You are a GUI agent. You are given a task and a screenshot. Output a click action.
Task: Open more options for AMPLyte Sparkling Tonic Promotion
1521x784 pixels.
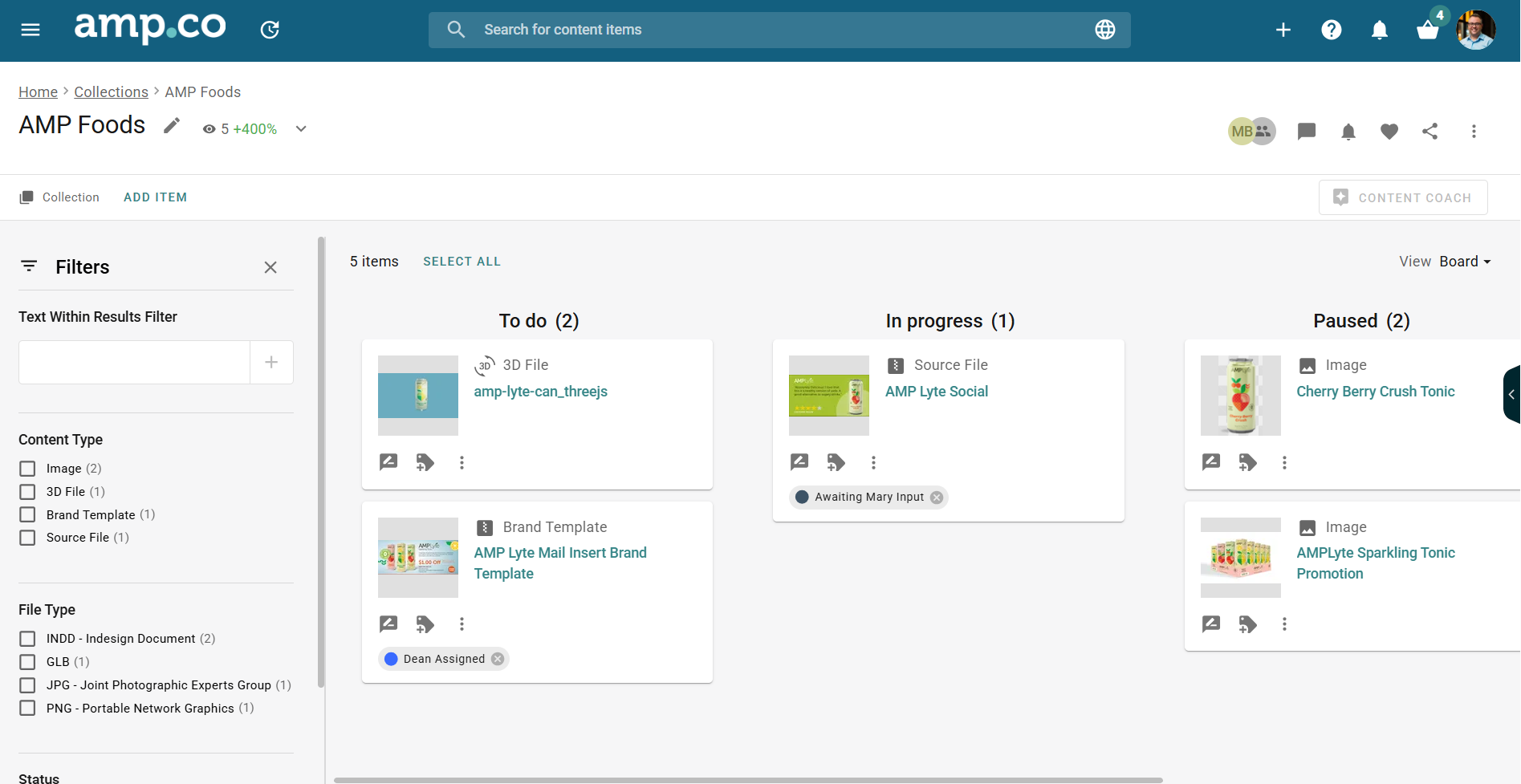pyautogui.click(x=1284, y=624)
